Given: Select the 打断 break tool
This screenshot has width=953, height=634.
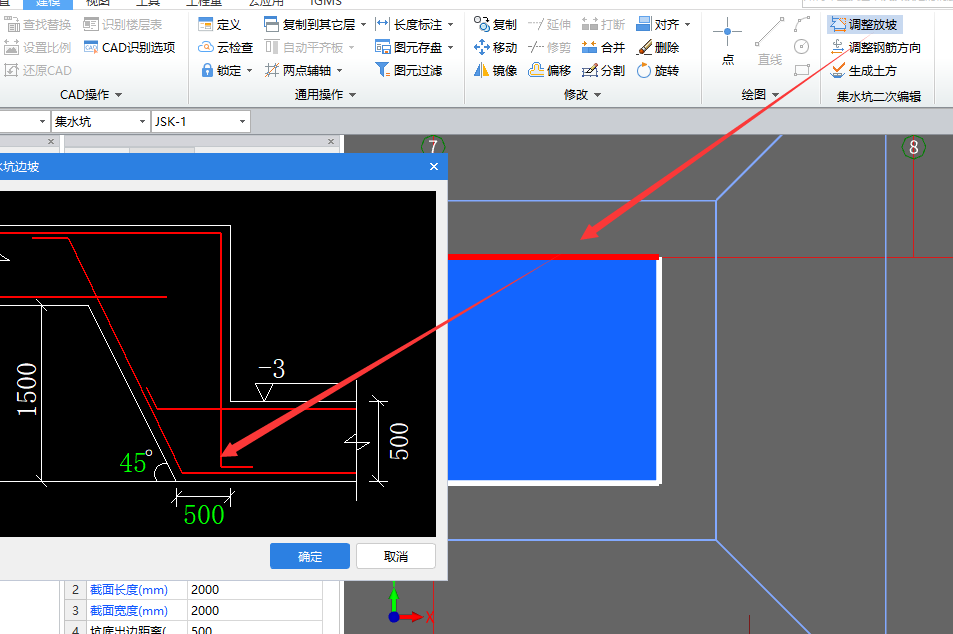Looking at the screenshot, I should pos(604,24).
